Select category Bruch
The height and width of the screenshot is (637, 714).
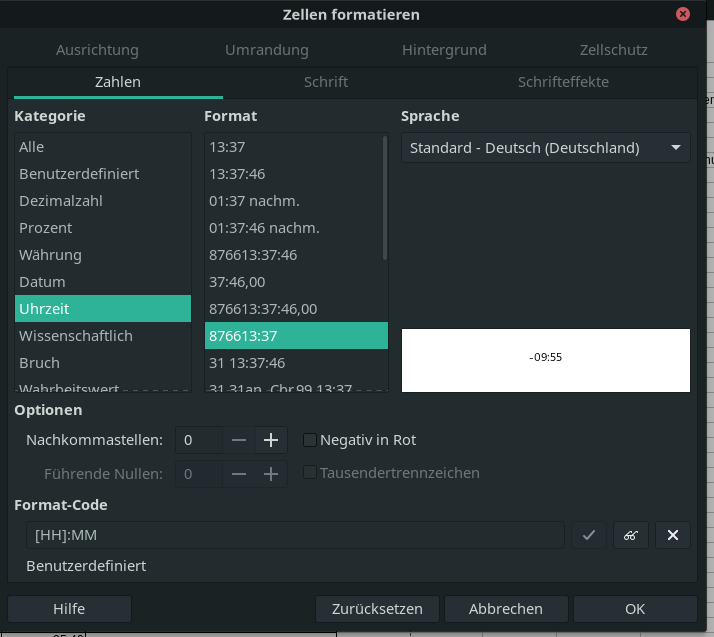coord(103,363)
